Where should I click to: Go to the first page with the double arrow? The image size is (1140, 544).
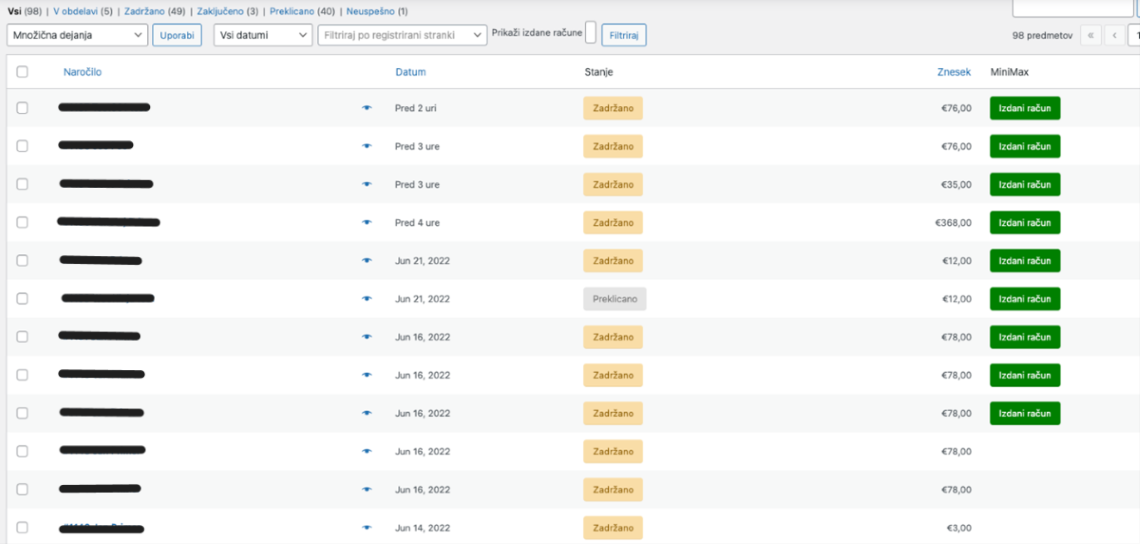1090,35
